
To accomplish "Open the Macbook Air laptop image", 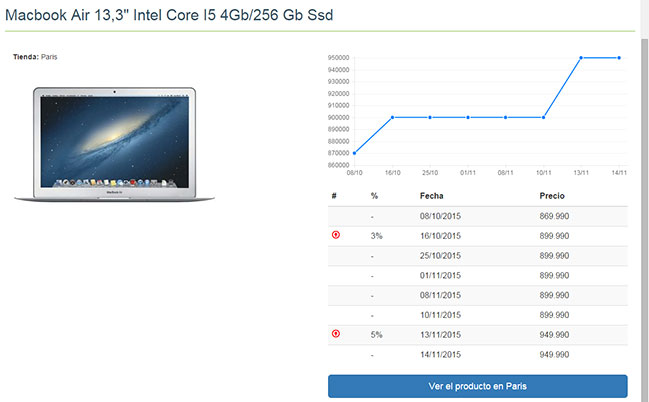I will point(114,144).
